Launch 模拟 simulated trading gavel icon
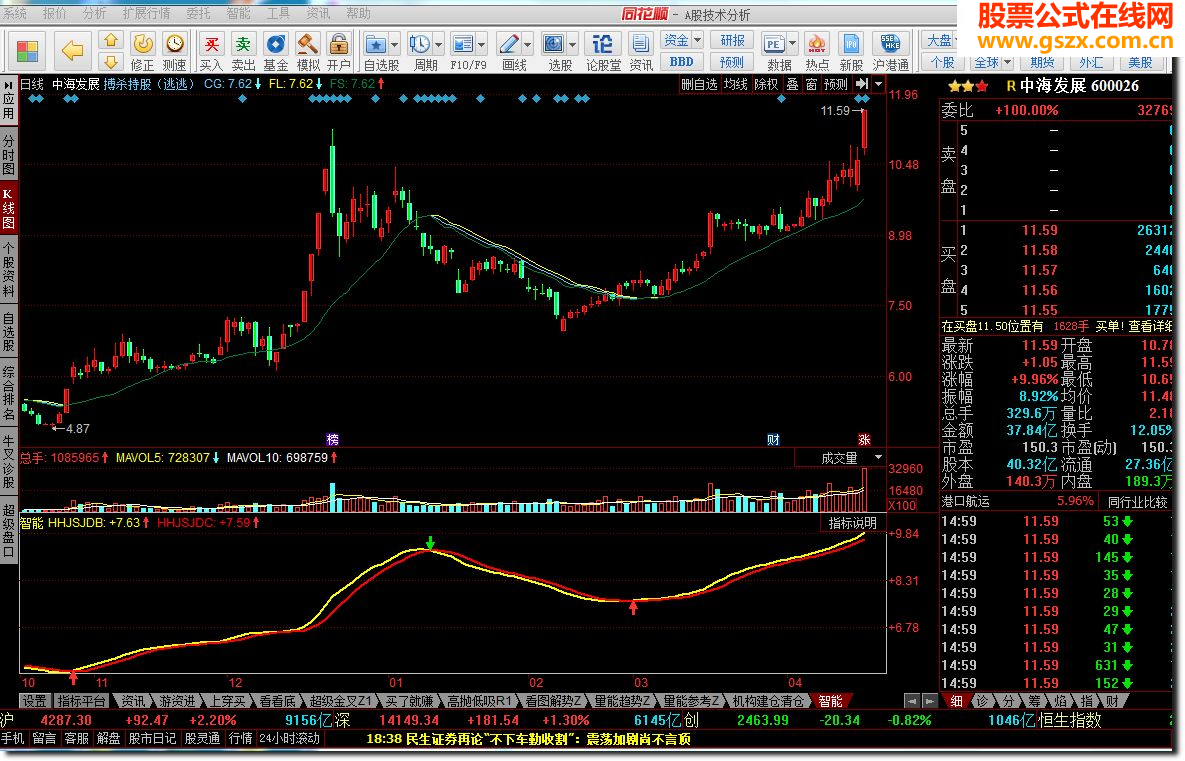This screenshot has height=761, width=1185. [x=308, y=44]
